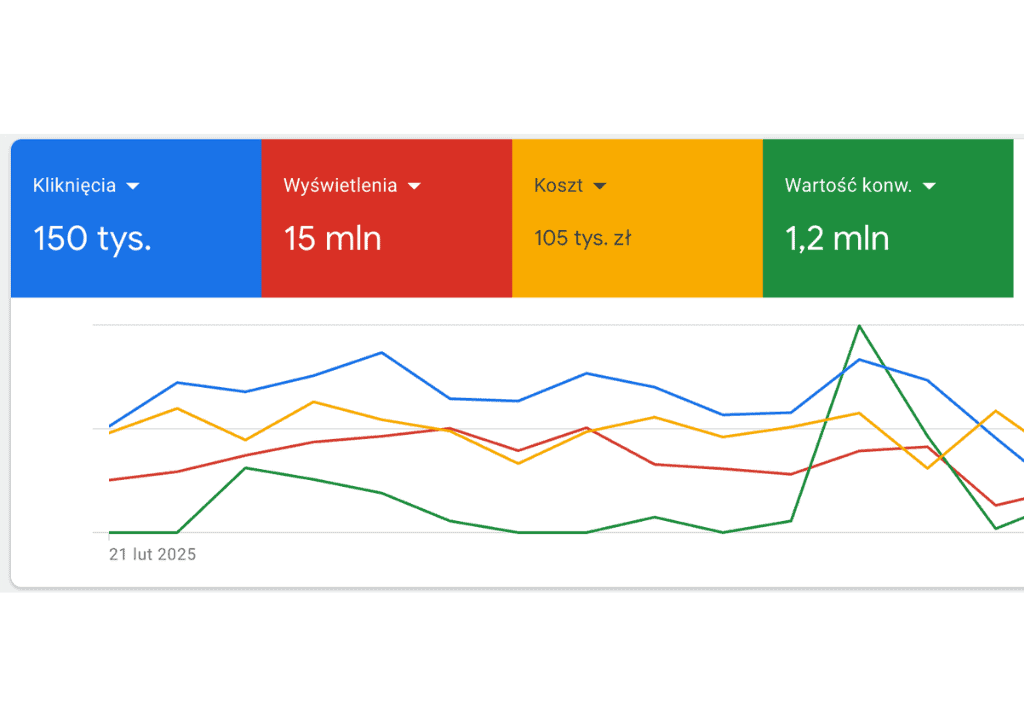The height and width of the screenshot is (726, 1024).
Task: Click the 21 lut 2025 date label
Action: [x=152, y=554]
